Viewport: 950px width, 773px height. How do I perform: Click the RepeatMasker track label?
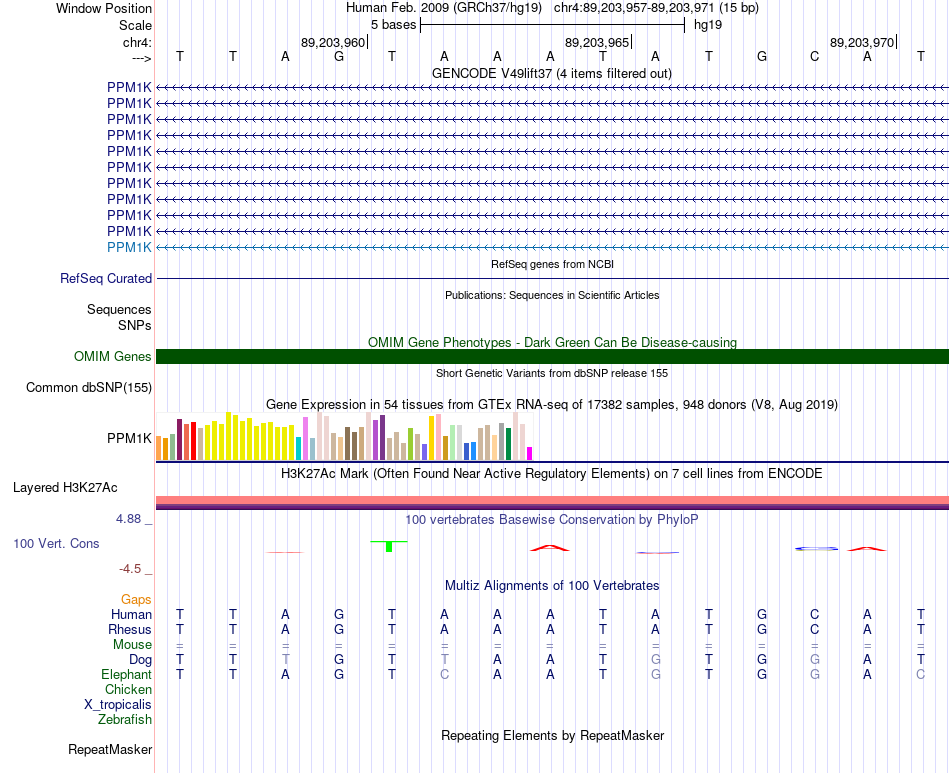click(x=110, y=750)
